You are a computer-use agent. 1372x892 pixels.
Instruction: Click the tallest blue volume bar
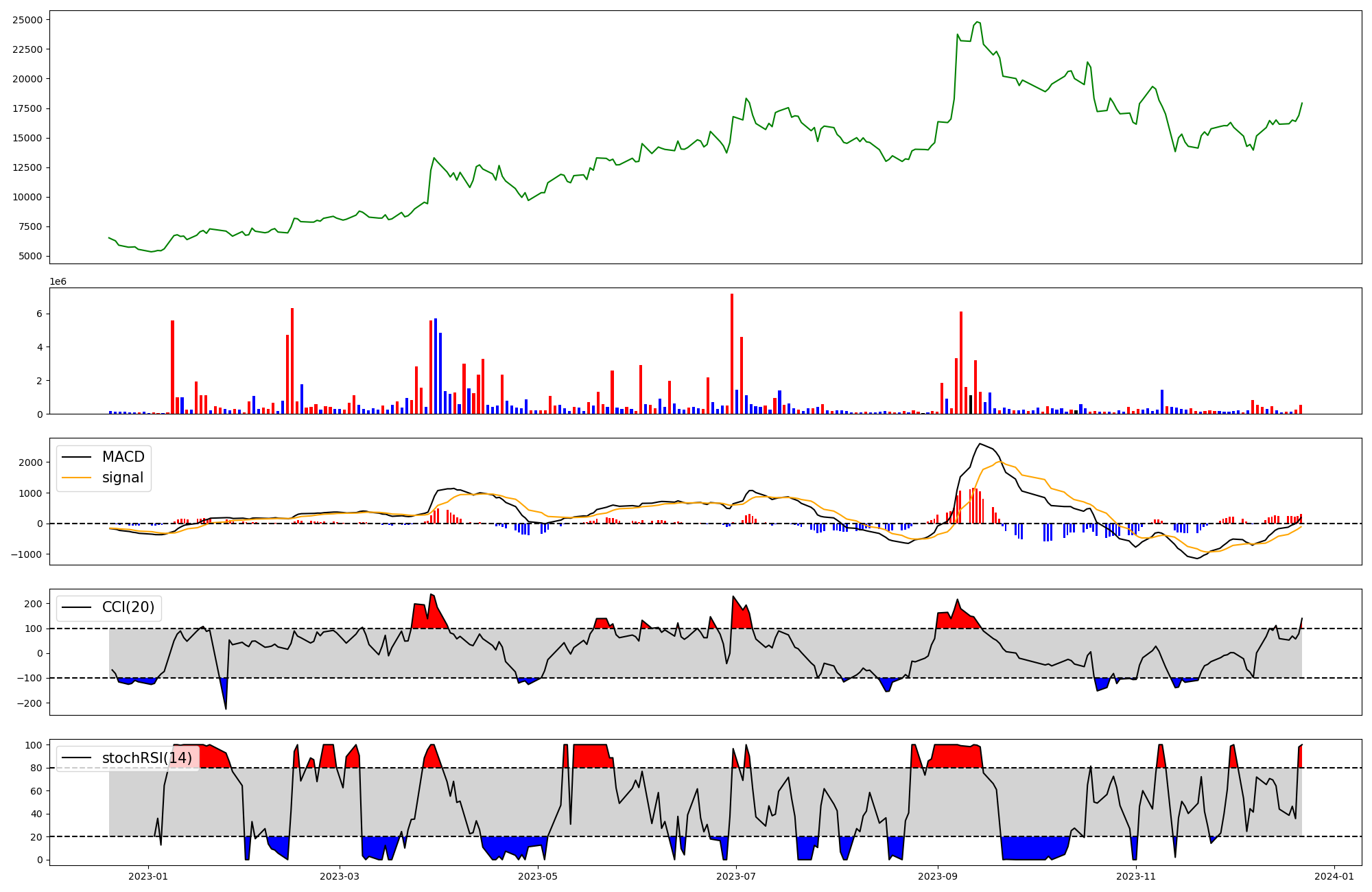pos(436,366)
